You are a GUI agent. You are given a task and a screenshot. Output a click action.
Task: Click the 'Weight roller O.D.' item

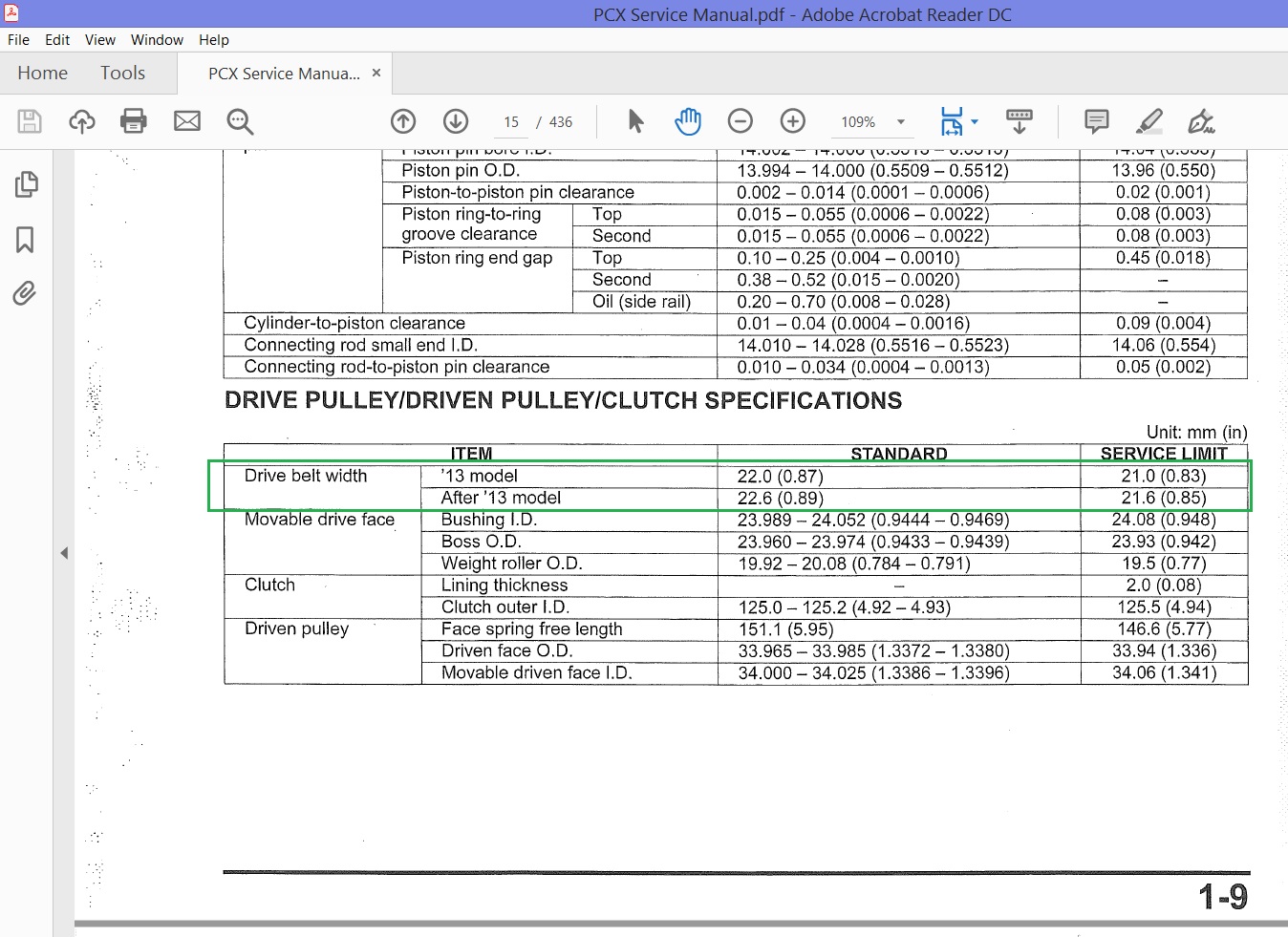tap(511, 564)
